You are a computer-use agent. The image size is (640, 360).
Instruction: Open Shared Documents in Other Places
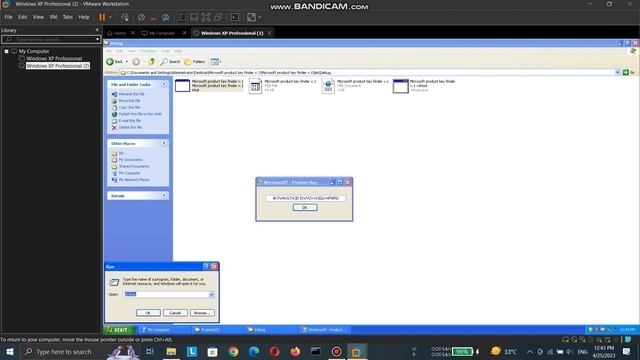[x=134, y=167]
